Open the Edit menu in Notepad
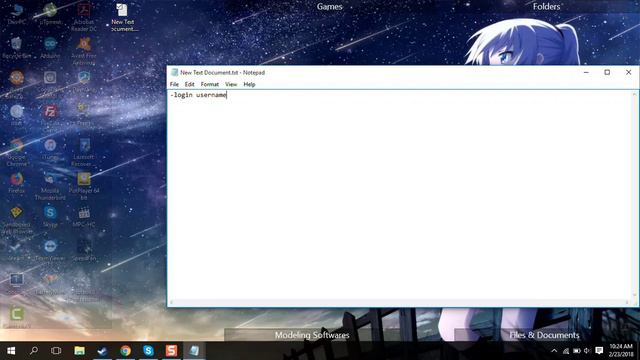Screen dimensions: 640x360 (189, 84)
